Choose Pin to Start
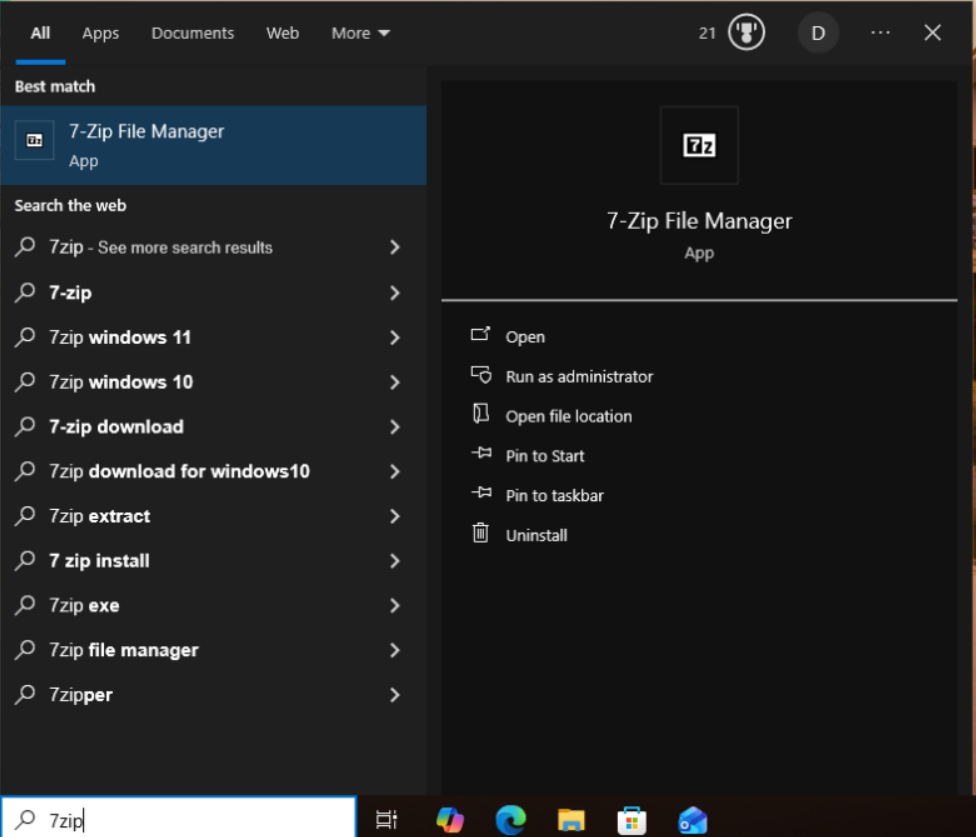 coord(545,456)
